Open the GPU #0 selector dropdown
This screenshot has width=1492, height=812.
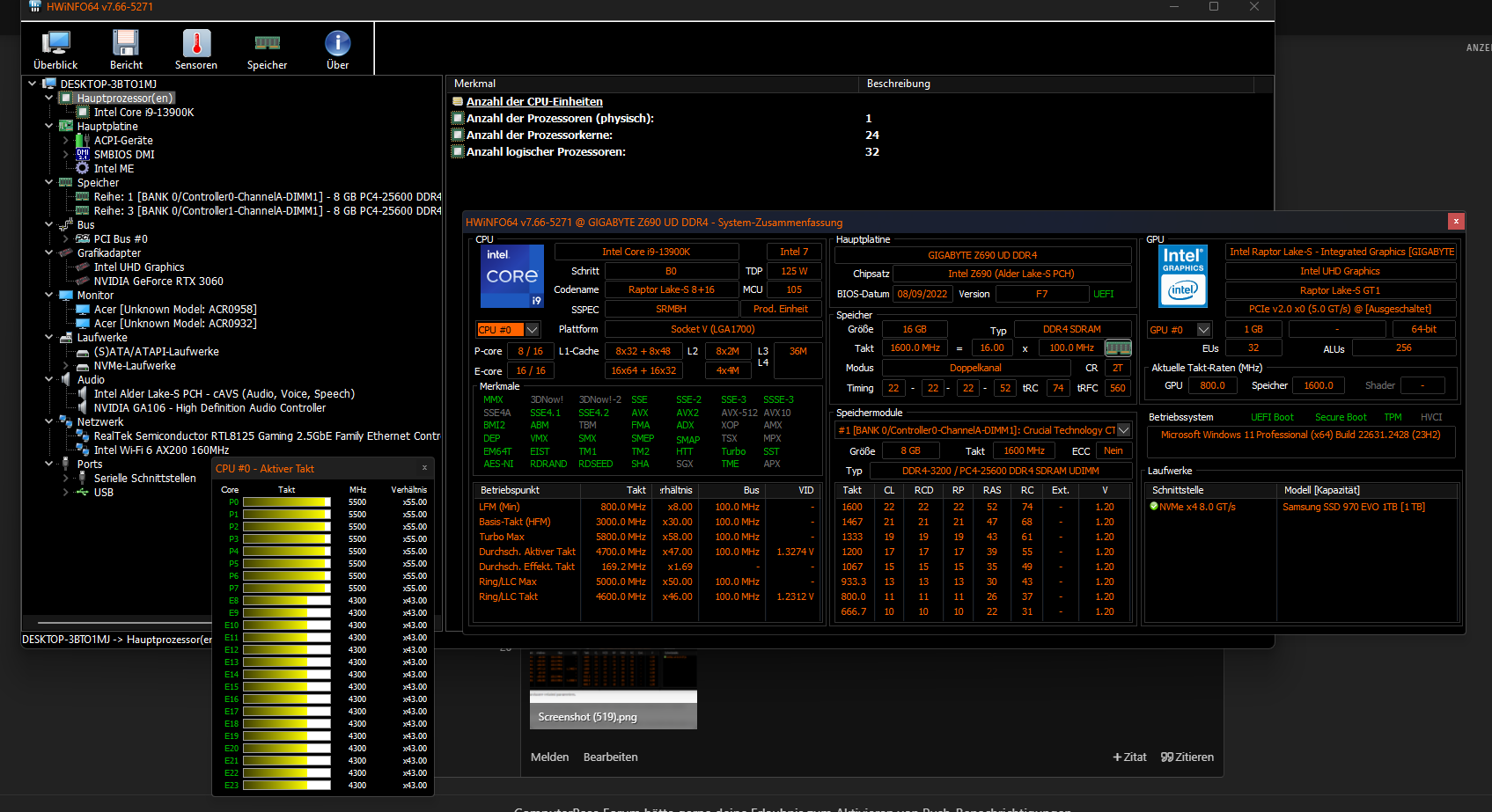[x=1204, y=330]
